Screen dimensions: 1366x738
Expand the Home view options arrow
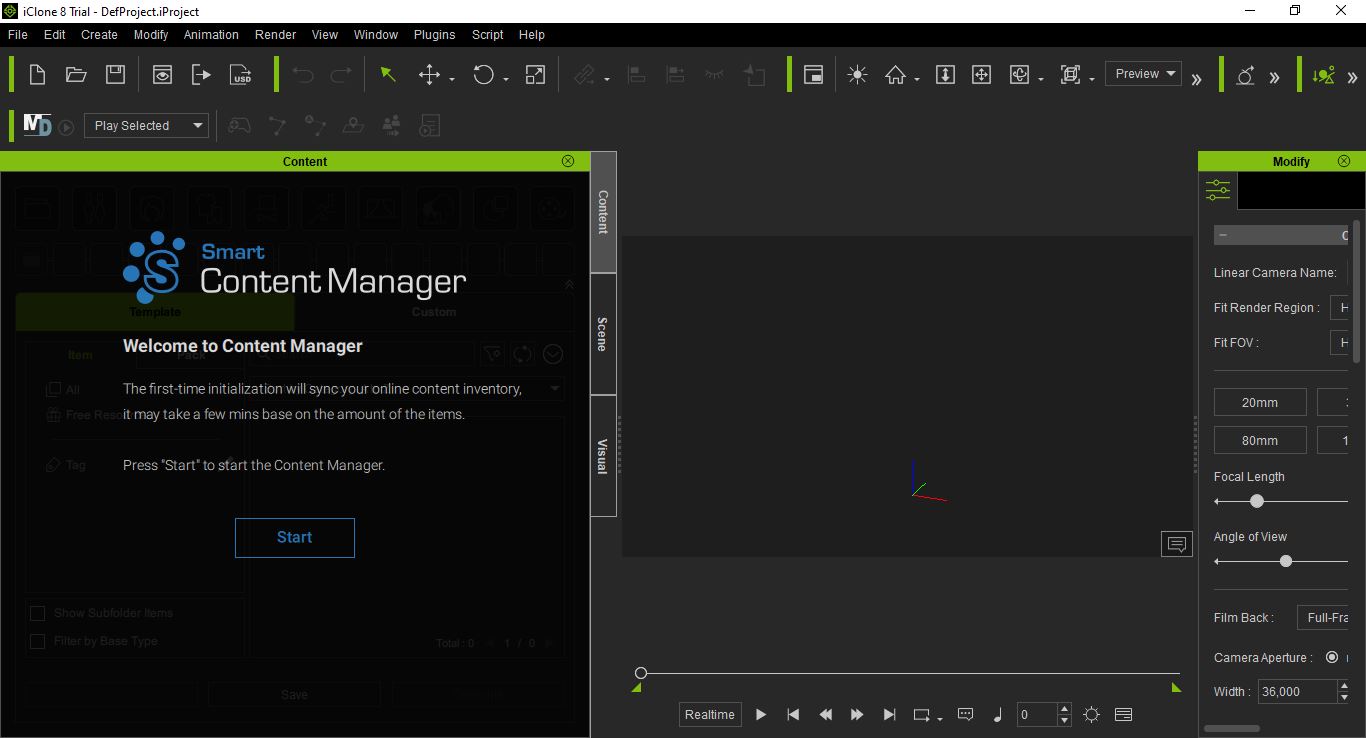[x=916, y=79]
